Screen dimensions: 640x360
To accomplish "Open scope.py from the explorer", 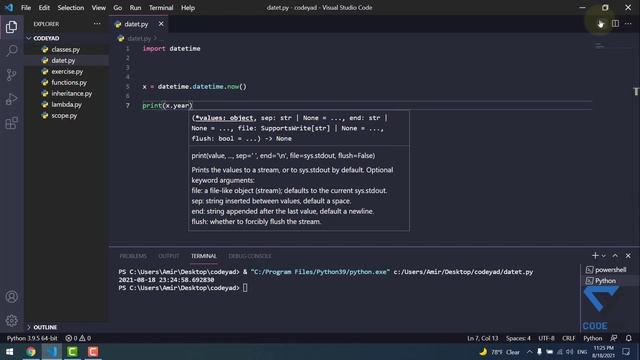I will (x=64, y=116).
